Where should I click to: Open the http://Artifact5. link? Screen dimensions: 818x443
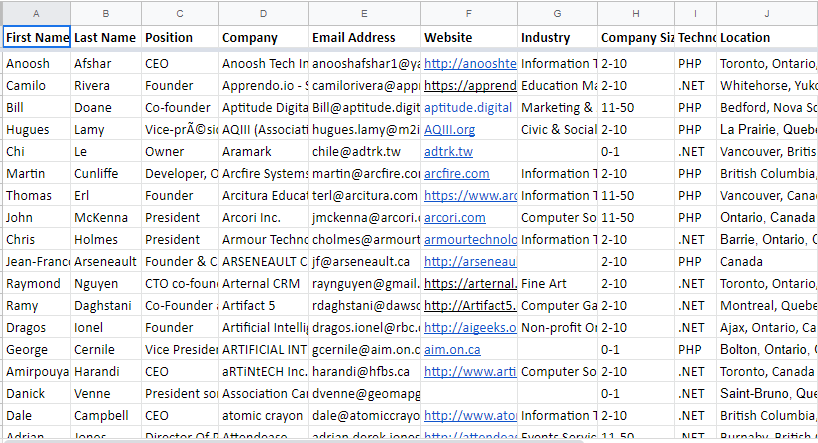[470, 306]
